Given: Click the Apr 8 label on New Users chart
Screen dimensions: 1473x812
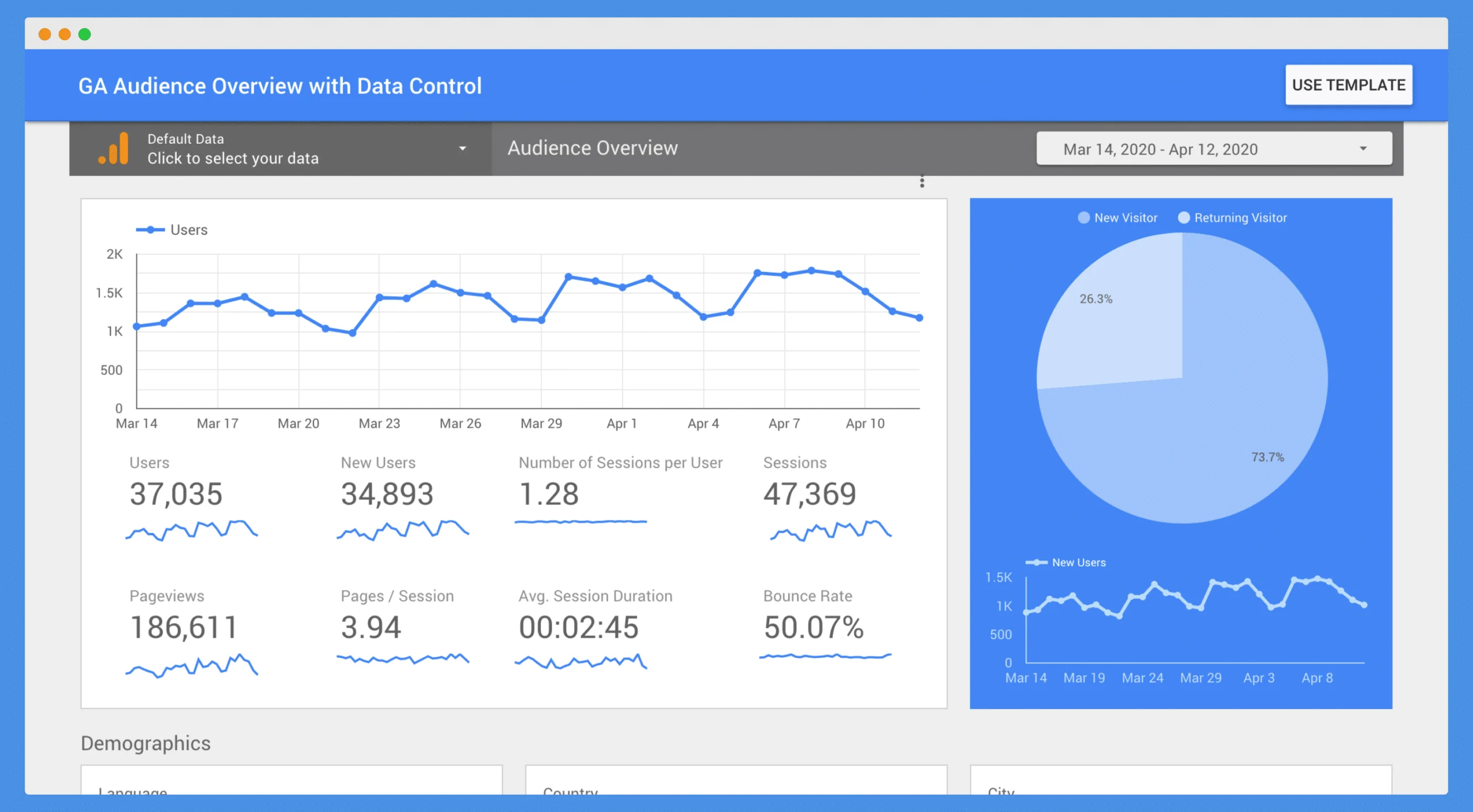Looking at the screenshot, I should click(1317, 678).
